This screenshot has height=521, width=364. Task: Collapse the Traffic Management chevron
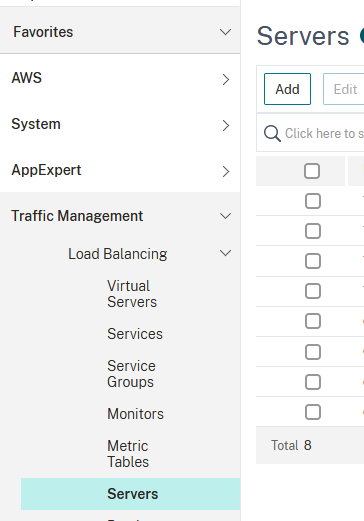[x=226, y=216]
